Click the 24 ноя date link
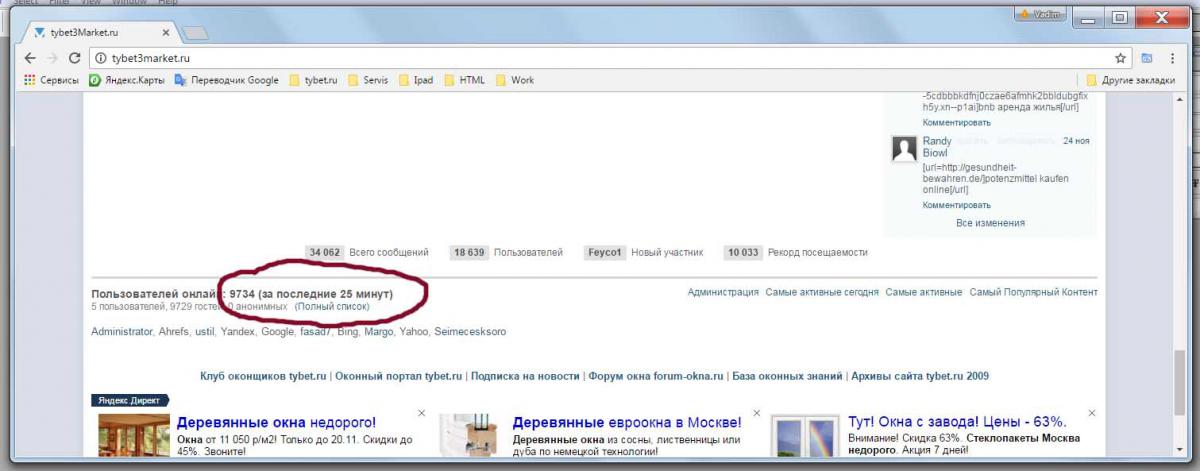The width and height of the screenshot is (1200, 471). 1077,141
